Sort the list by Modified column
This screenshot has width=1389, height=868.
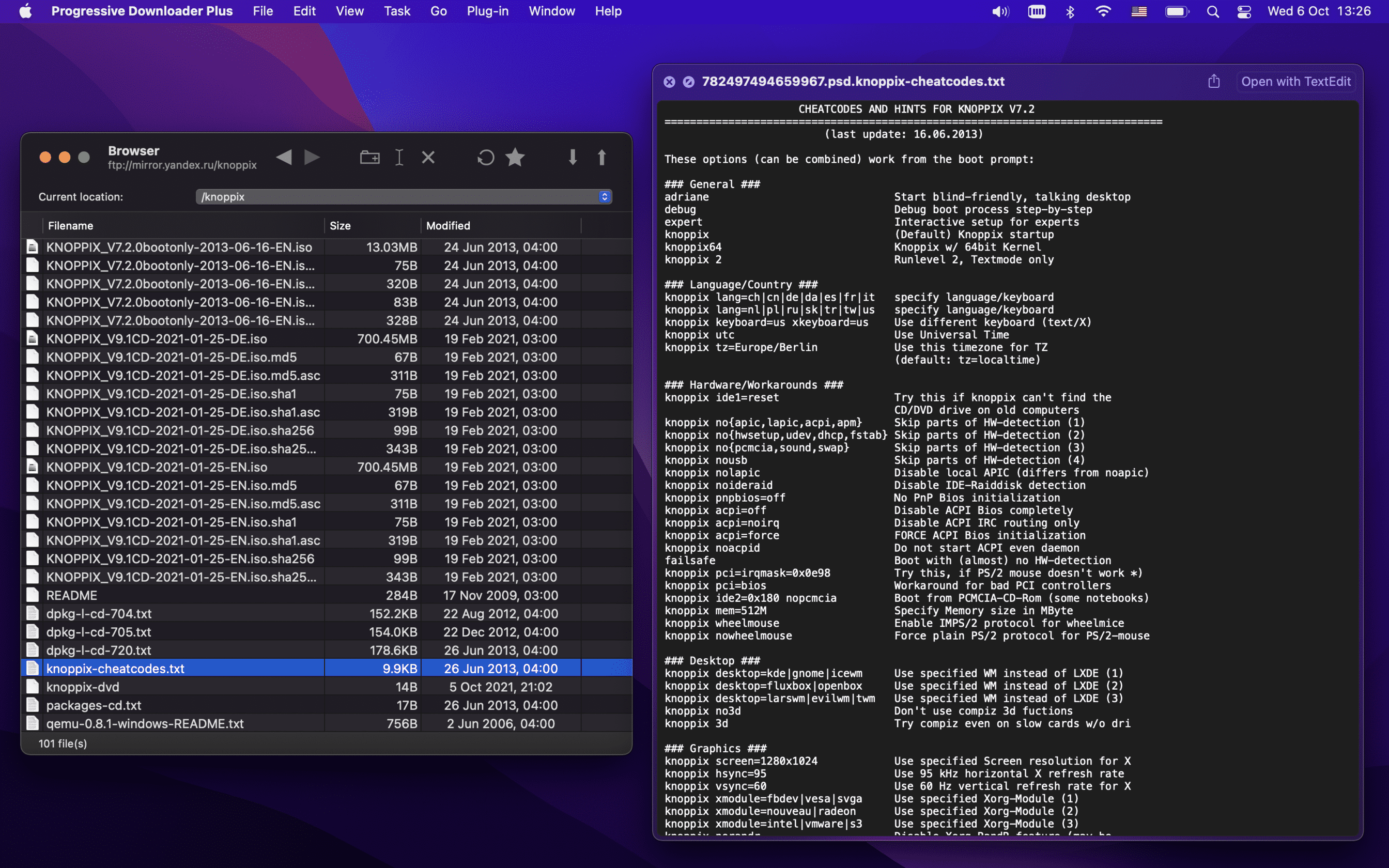501,226
